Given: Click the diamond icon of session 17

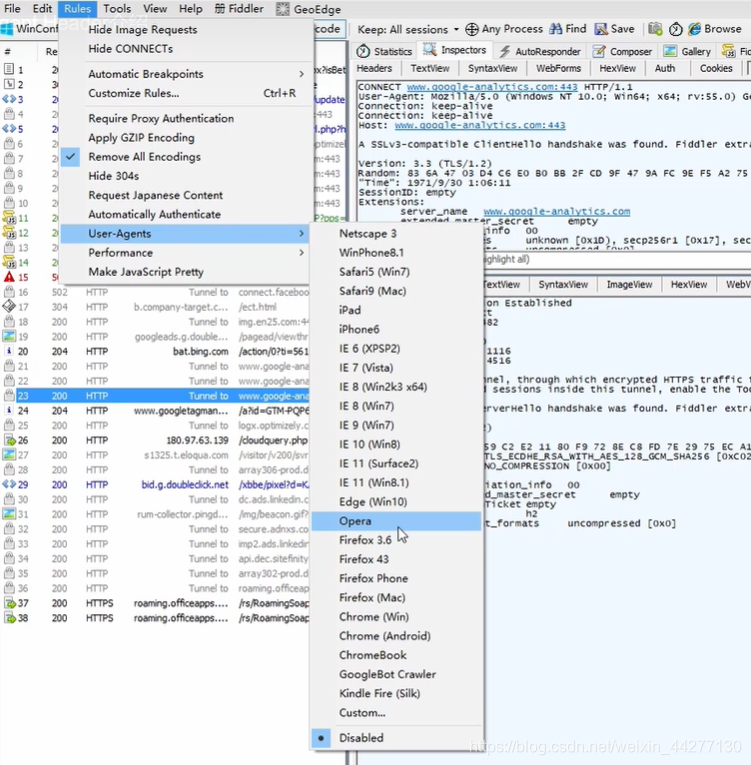Looking at the screenshot, I should [9, 306].
